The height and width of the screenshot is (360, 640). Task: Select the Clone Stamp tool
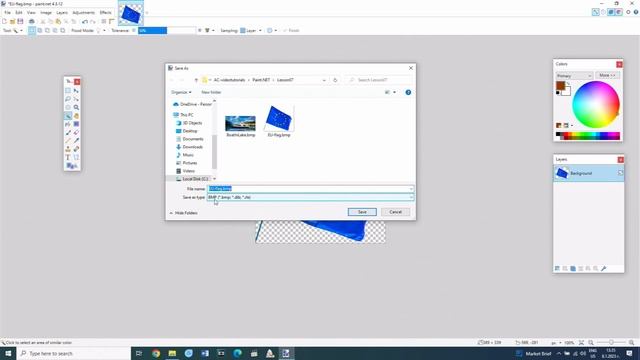point(68,149)
